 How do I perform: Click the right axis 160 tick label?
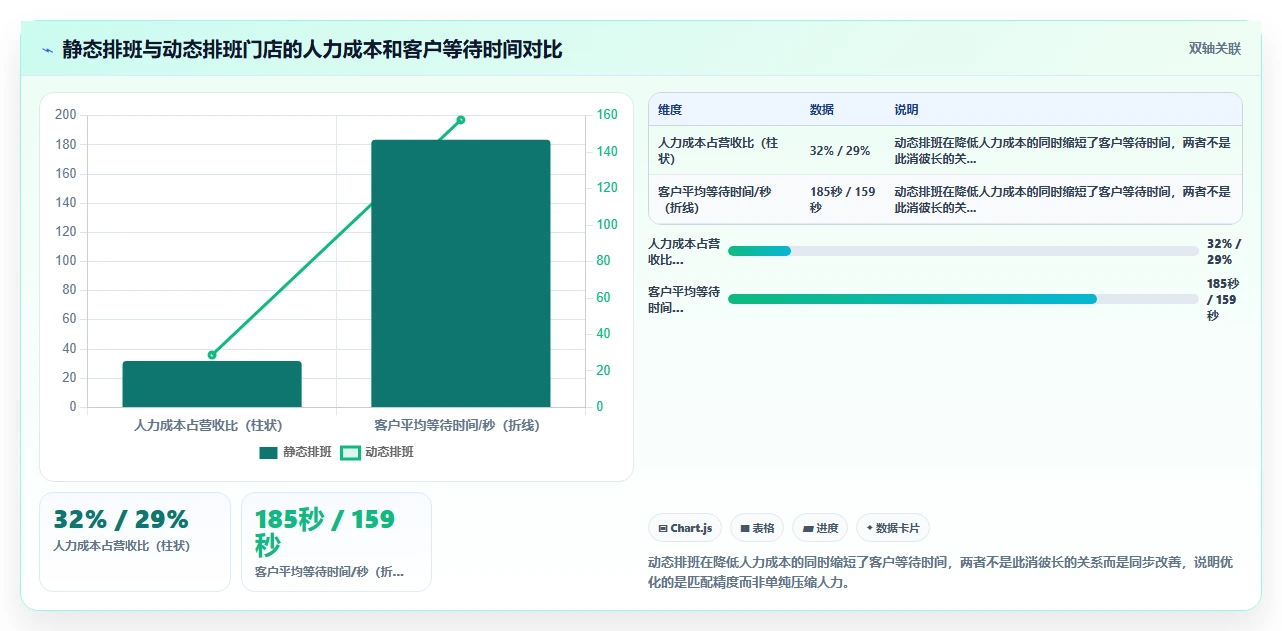tap(607, 115)
